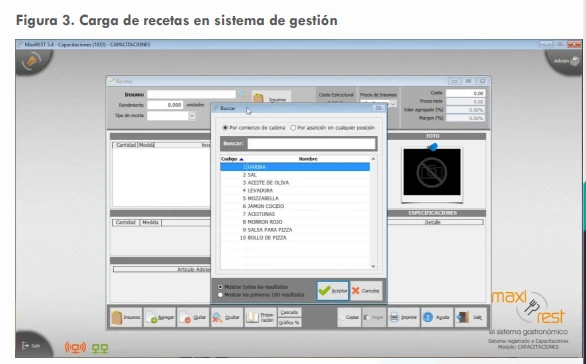Viewport: 586px width, 364px height.
Task: Choose 'Mostrar los primeros 100 resultados'
Action: (261, 295)
